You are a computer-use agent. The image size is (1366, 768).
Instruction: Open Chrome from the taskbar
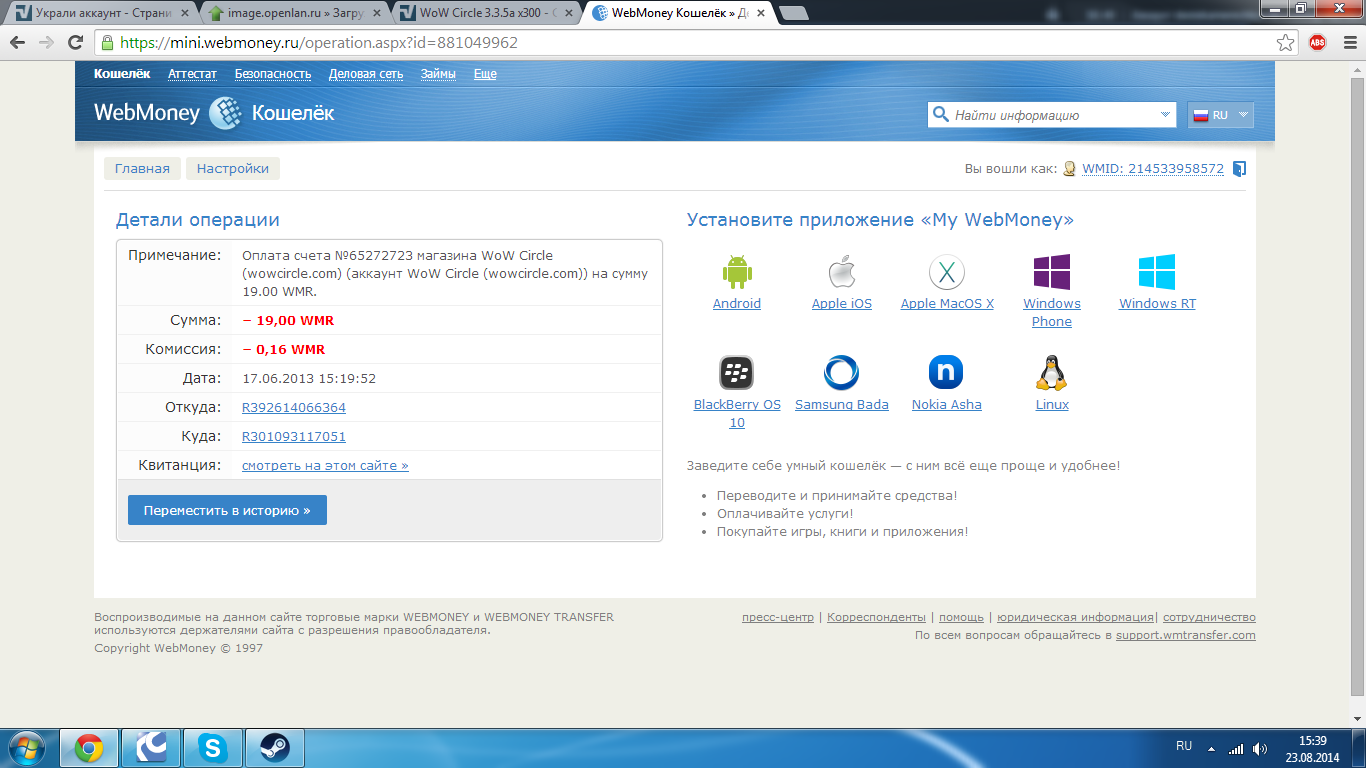pos(89,748)
